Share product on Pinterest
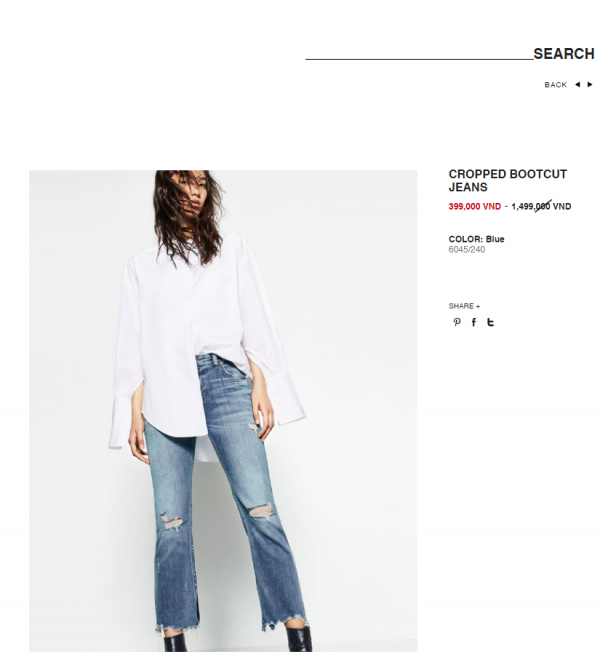Viewport: 600px width, 665px height. tap(457, 322)
